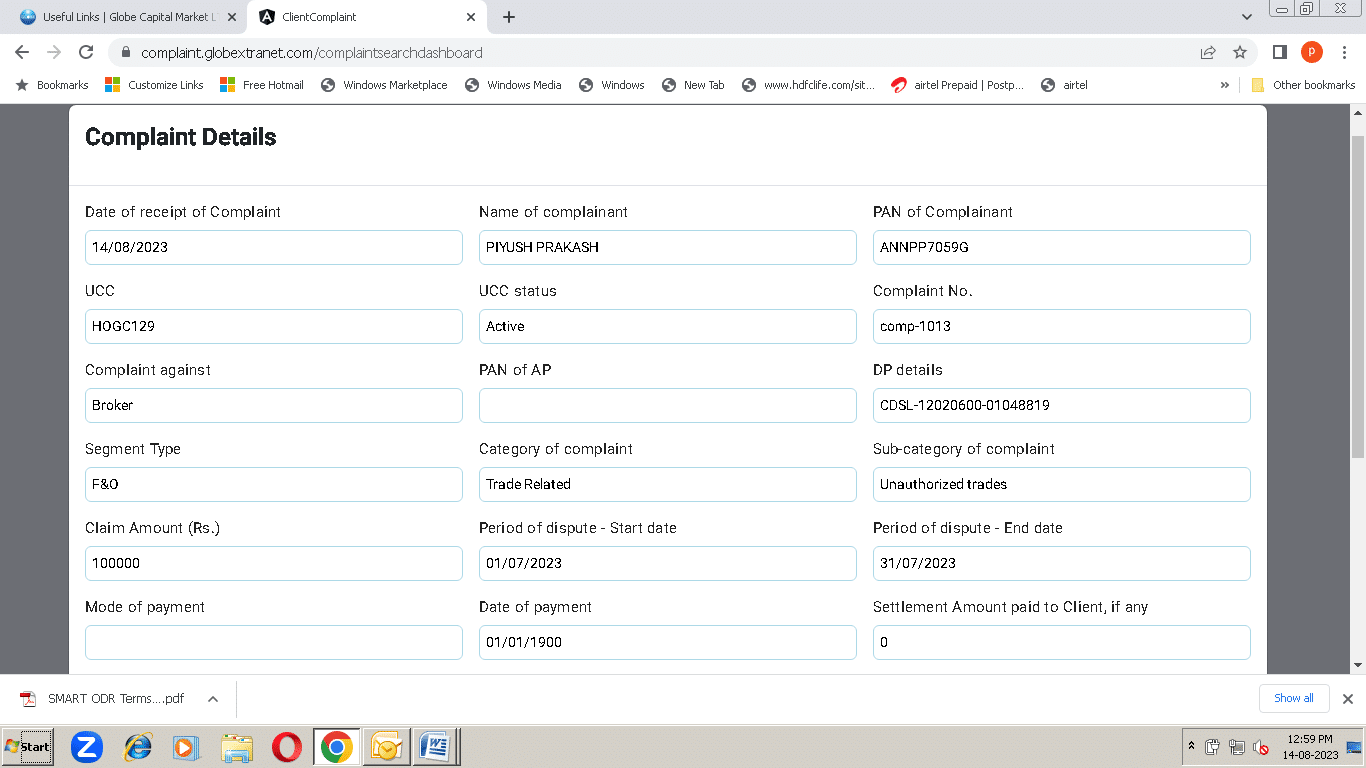1366x768 pixels.
Task: Open options for SMART ODR Terms download
Action: 213,699
